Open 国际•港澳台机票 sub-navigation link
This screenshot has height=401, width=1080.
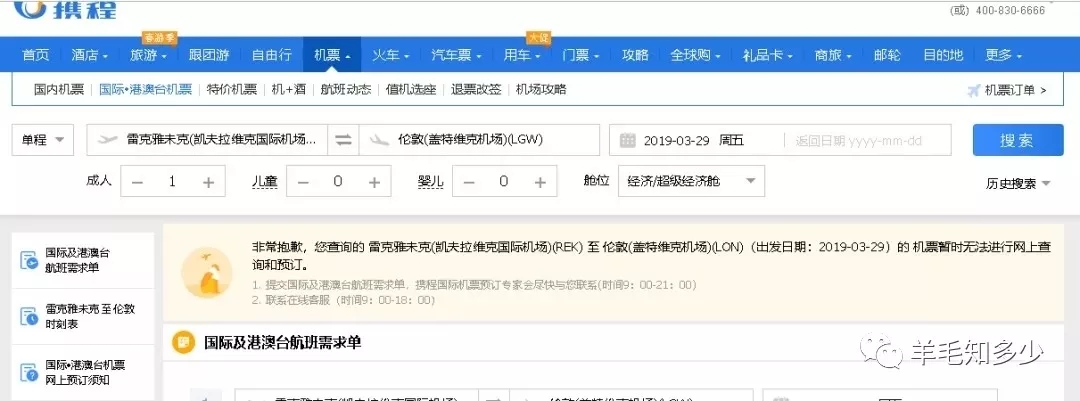coord(145,90)
